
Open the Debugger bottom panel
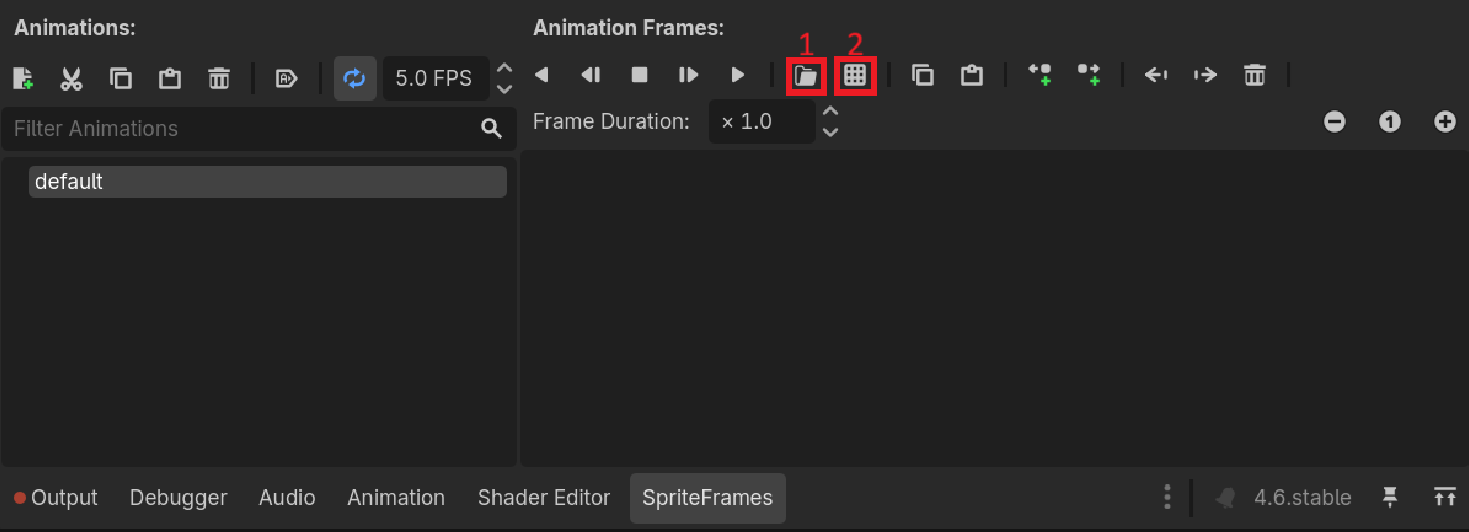tap(178, 498)
